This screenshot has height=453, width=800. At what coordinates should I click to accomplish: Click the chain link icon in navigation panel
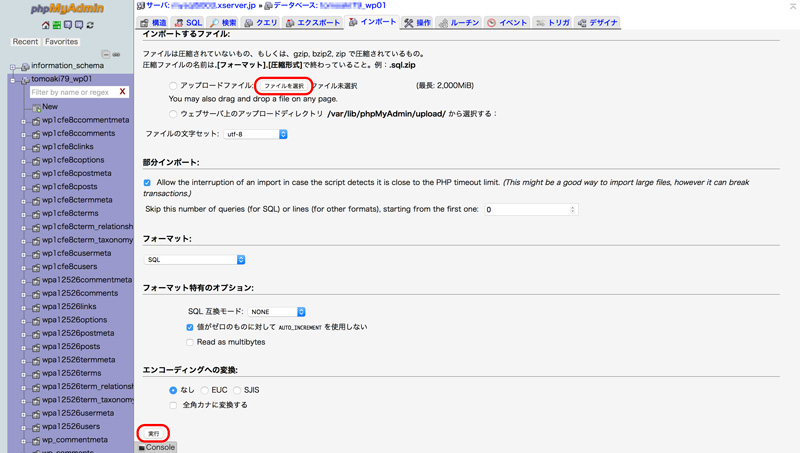116,54
